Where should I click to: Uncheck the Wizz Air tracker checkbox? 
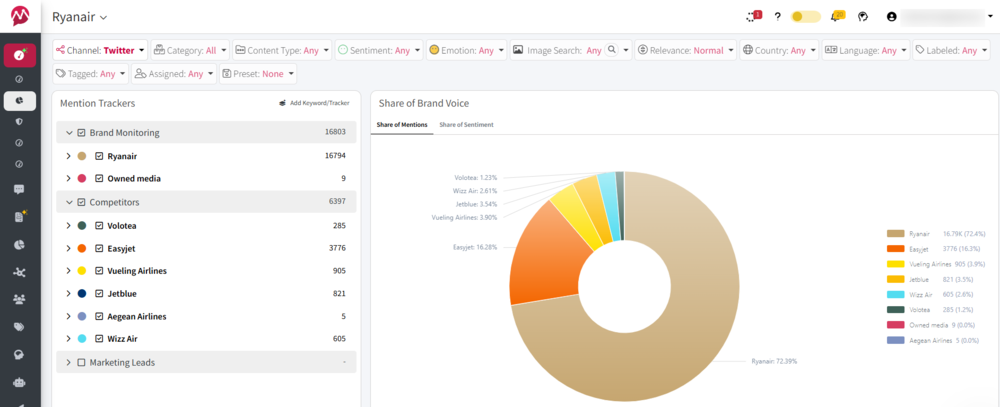(99, 339)
